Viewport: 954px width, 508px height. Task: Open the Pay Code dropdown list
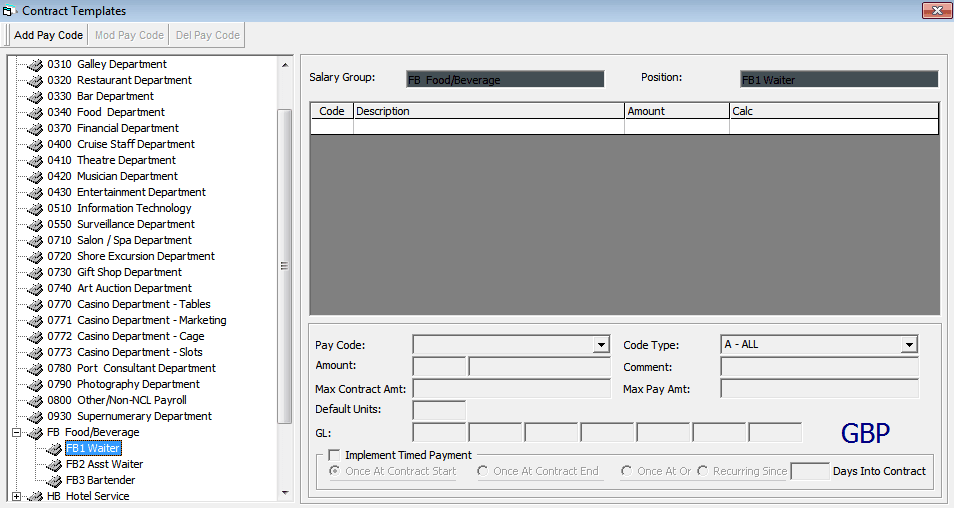[601, 345]
